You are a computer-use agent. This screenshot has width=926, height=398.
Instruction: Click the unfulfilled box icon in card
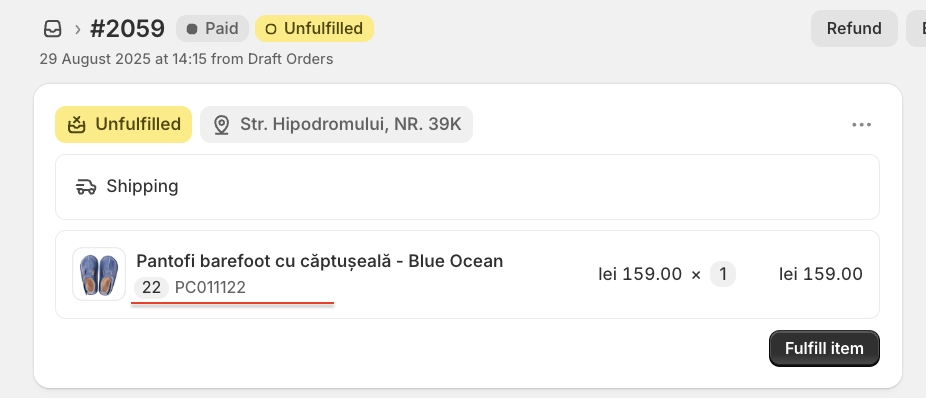tap(77, 125)
